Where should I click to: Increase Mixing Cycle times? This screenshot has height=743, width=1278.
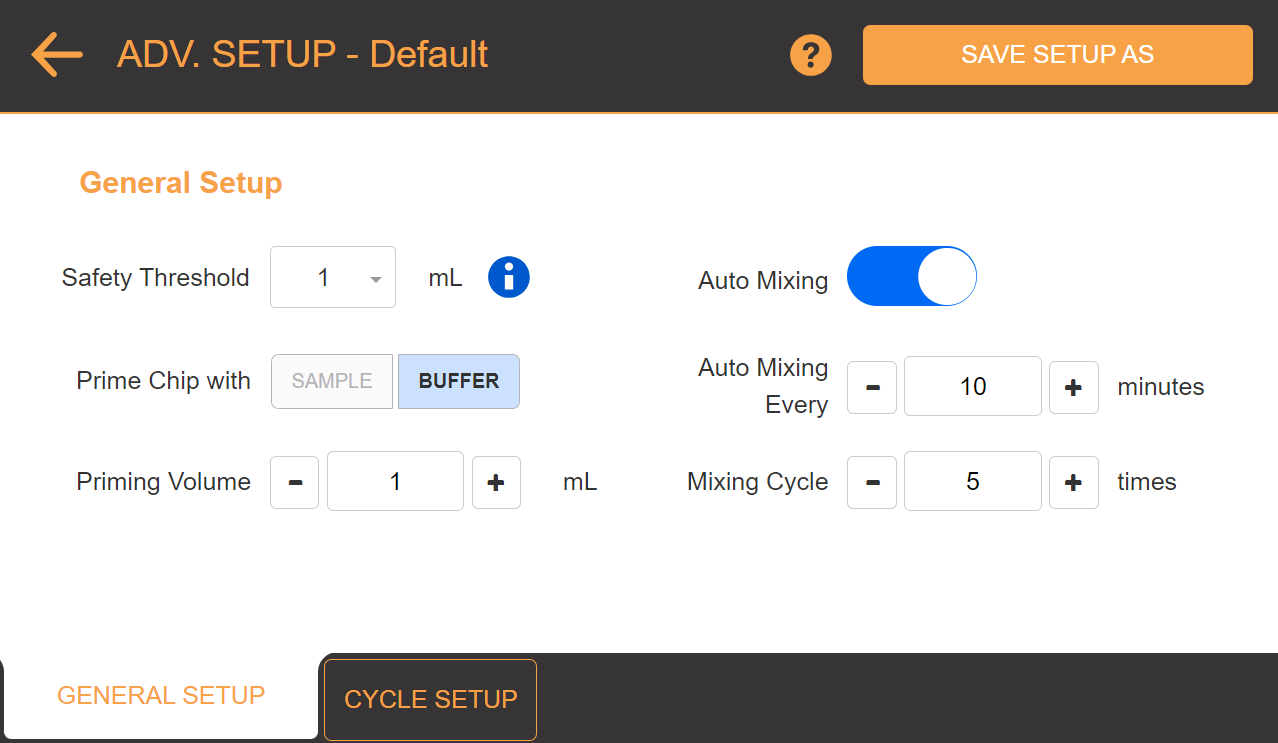(1074, 482)
